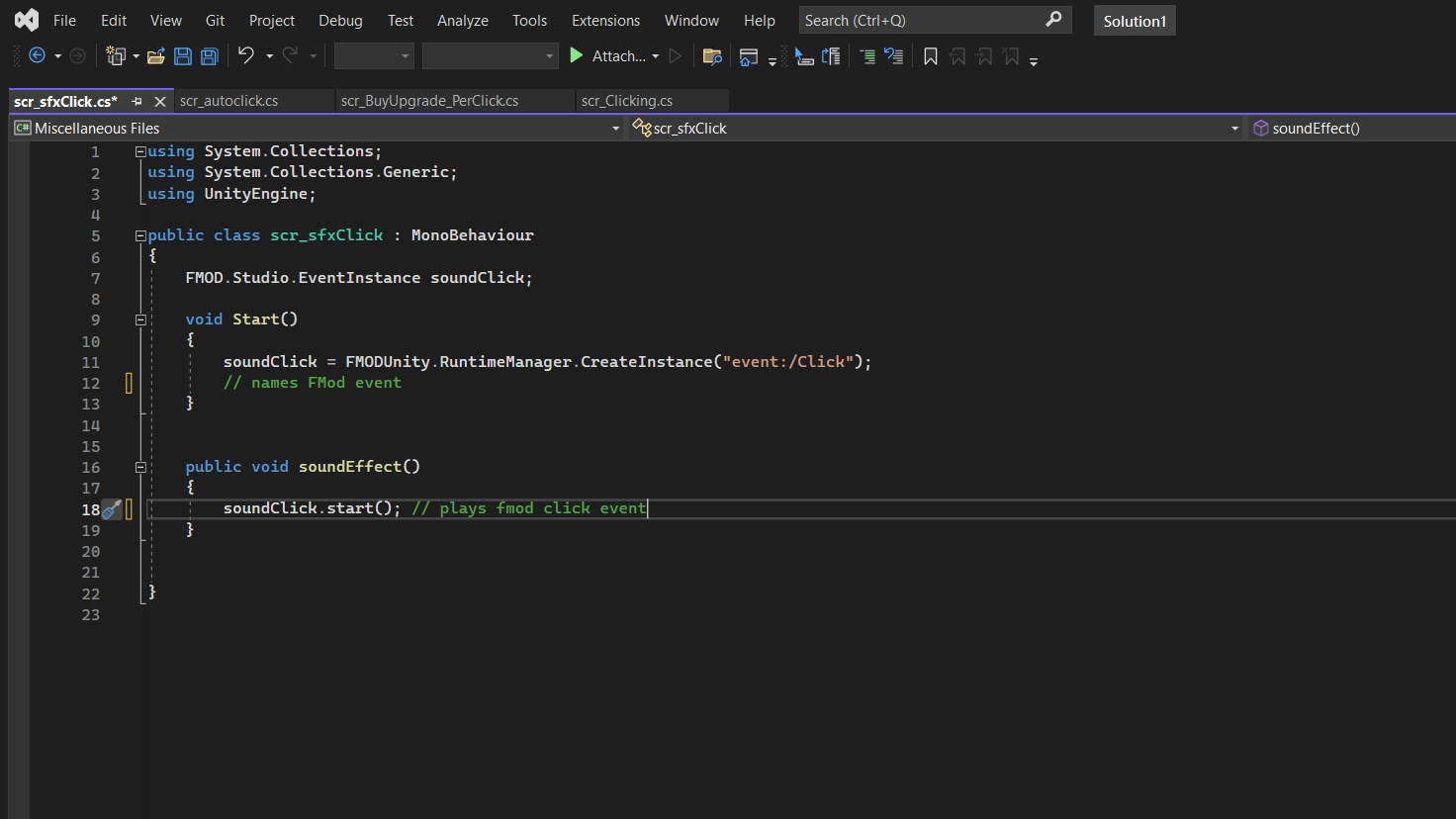The image size is (1456, 819).
Task: Open the Debug menu
Action: (340, 21)
